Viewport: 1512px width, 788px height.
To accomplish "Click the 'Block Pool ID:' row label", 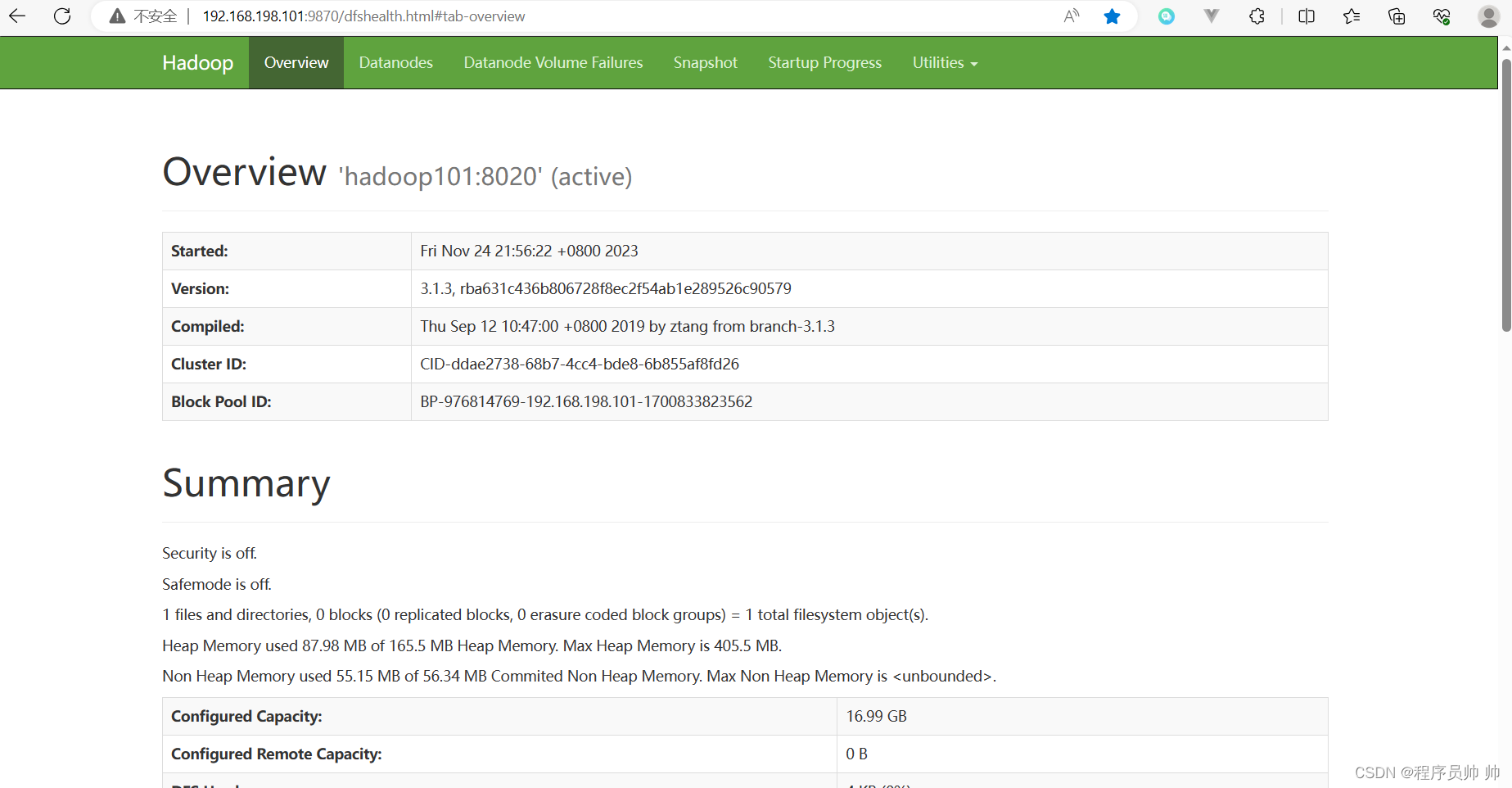I will tap(221, 402).
